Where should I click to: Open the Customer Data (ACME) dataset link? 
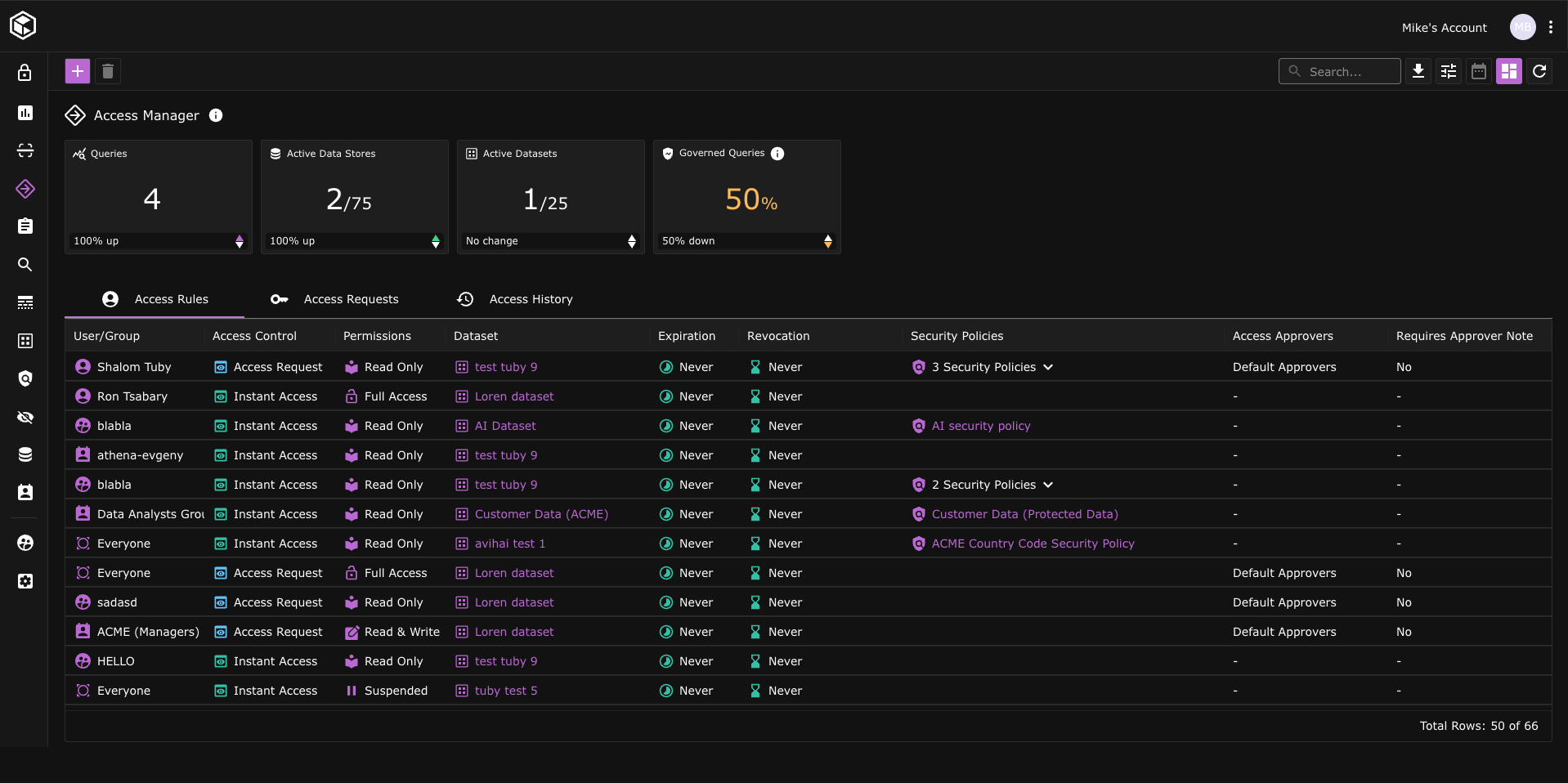(x=541, y=514)
